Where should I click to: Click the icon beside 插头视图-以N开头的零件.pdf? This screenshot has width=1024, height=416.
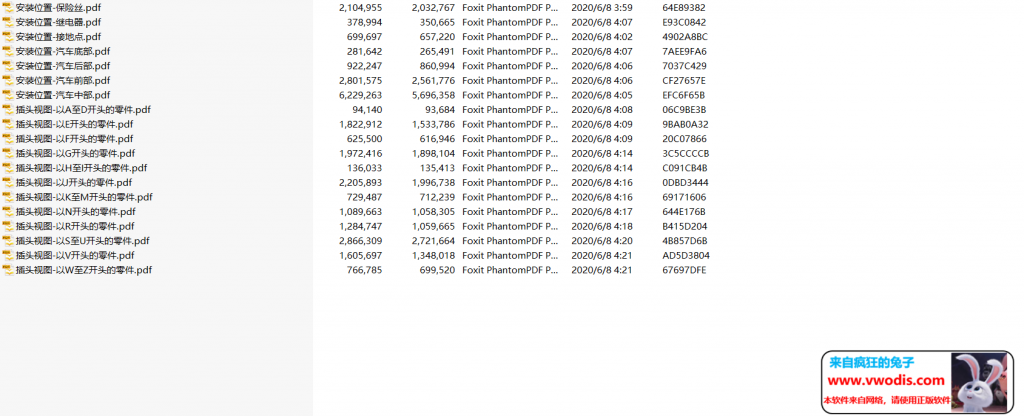click(8, 212)
